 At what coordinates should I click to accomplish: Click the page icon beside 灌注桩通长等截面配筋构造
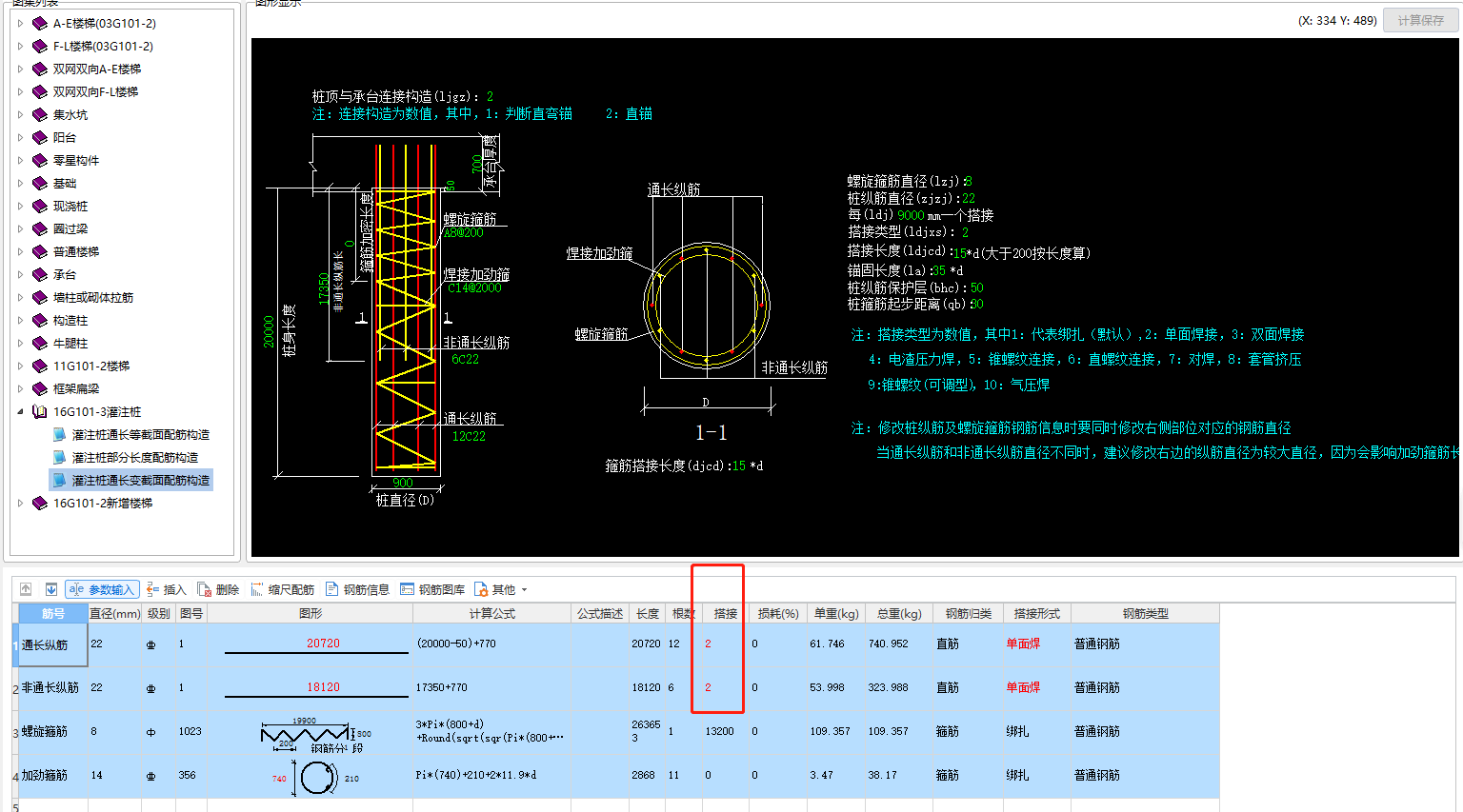point(59,434)
